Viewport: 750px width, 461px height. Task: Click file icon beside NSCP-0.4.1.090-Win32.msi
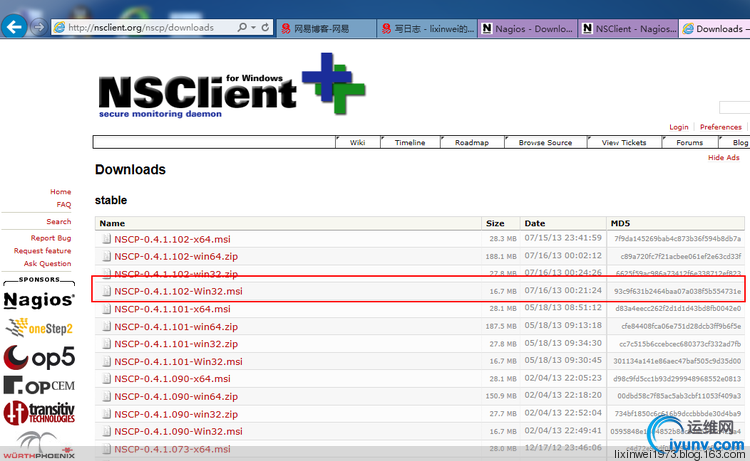click(107, 431)
